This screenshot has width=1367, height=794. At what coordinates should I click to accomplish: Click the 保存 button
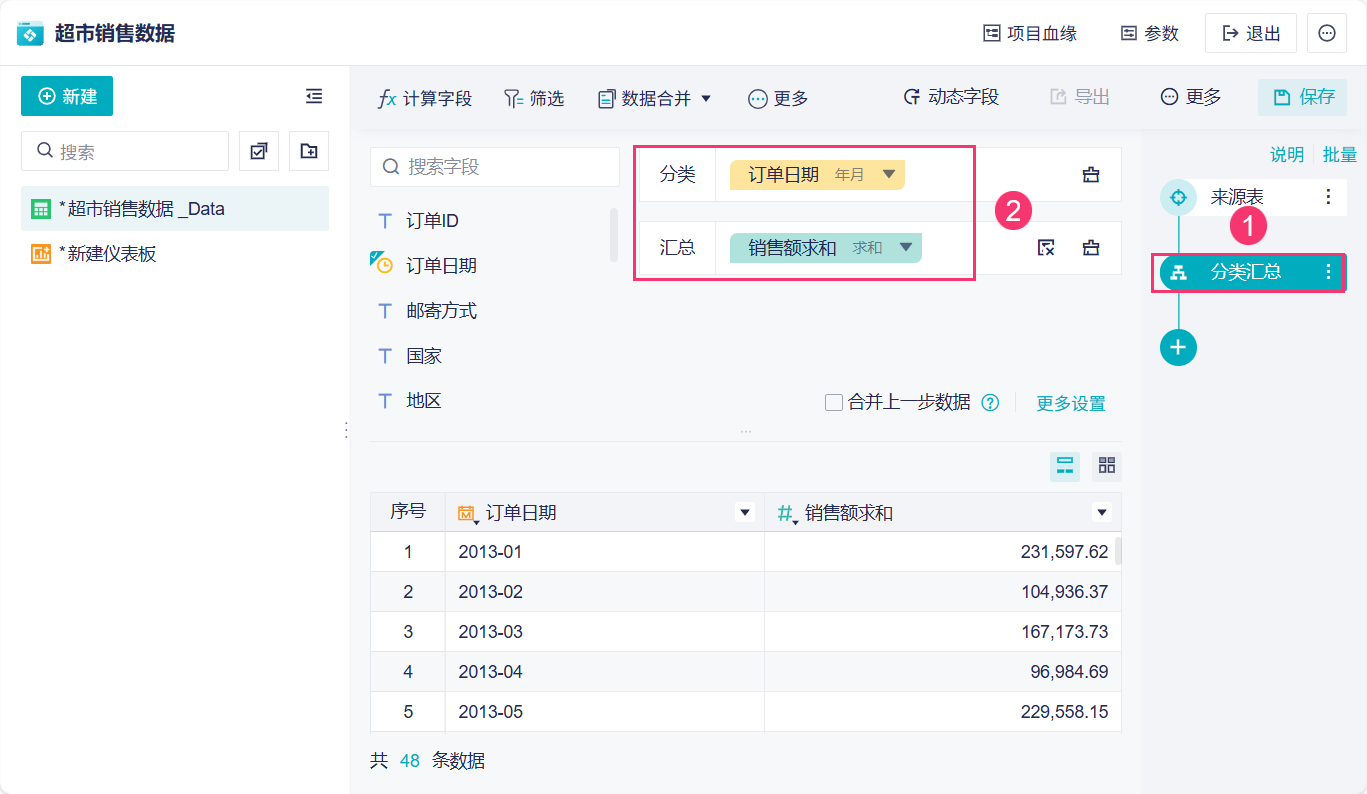tap(1302, 97)
